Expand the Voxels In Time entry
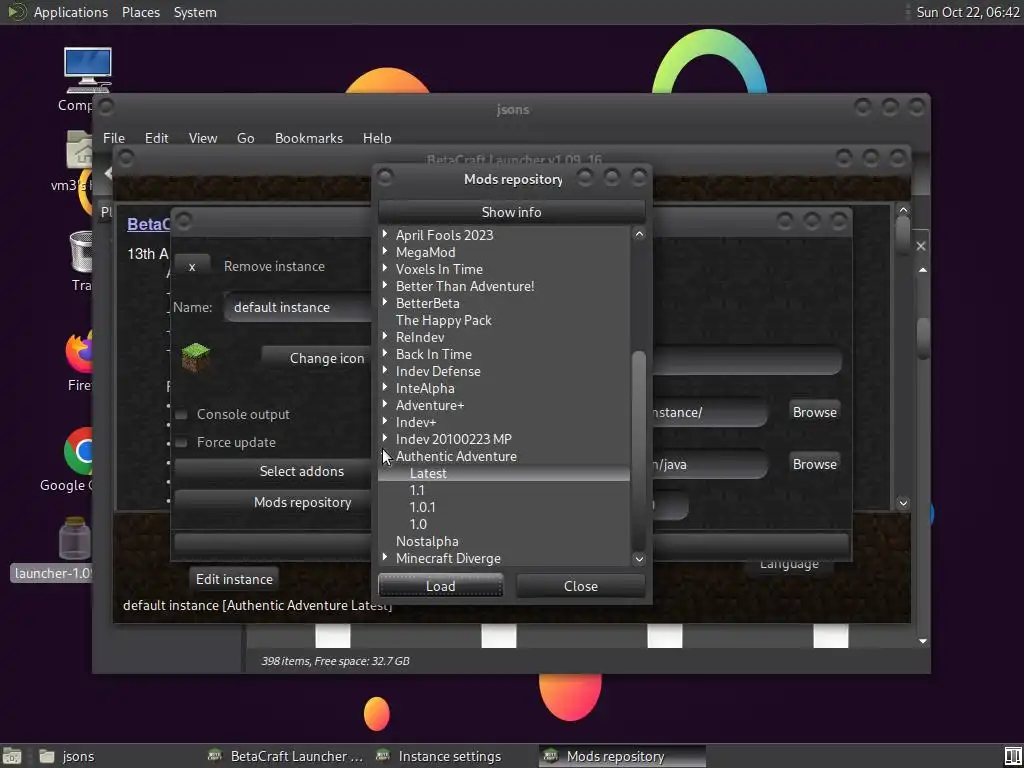 [x=385, y=268]
